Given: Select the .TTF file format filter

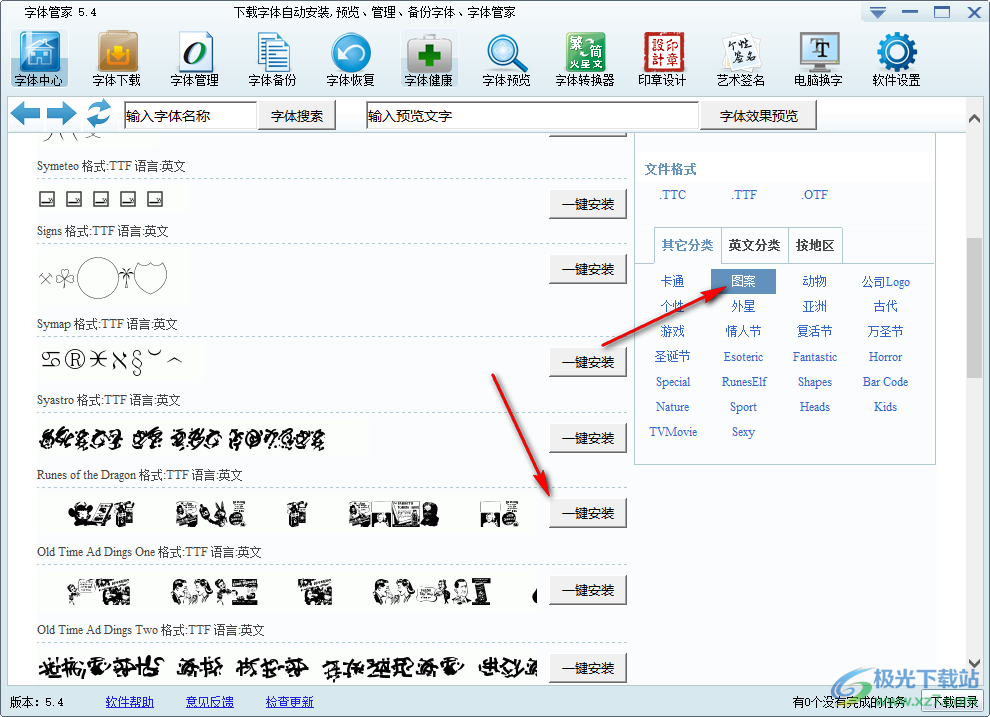Looking at the screenshot, I should 744,195.
